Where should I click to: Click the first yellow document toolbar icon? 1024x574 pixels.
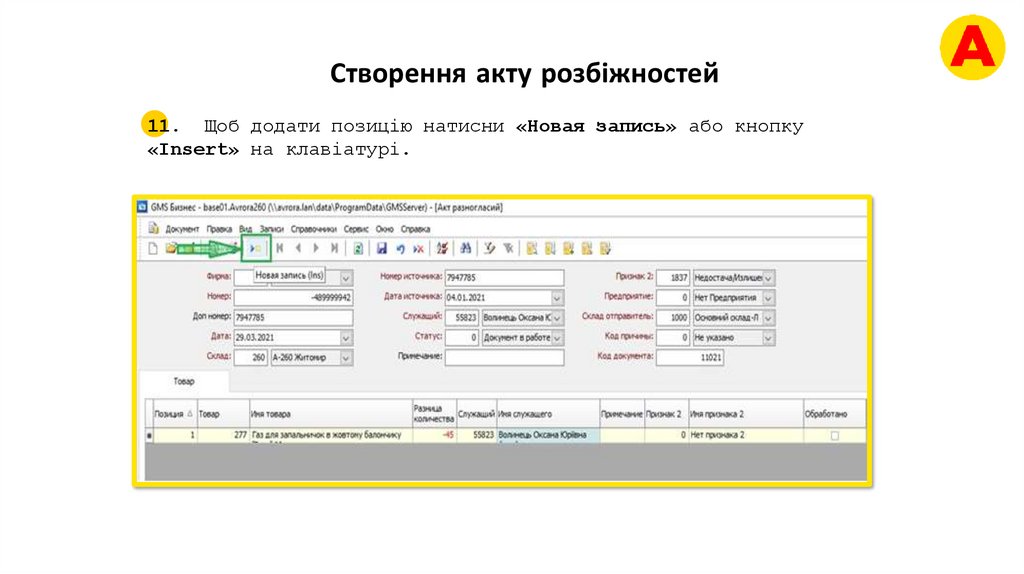click(x=532, y=248)
